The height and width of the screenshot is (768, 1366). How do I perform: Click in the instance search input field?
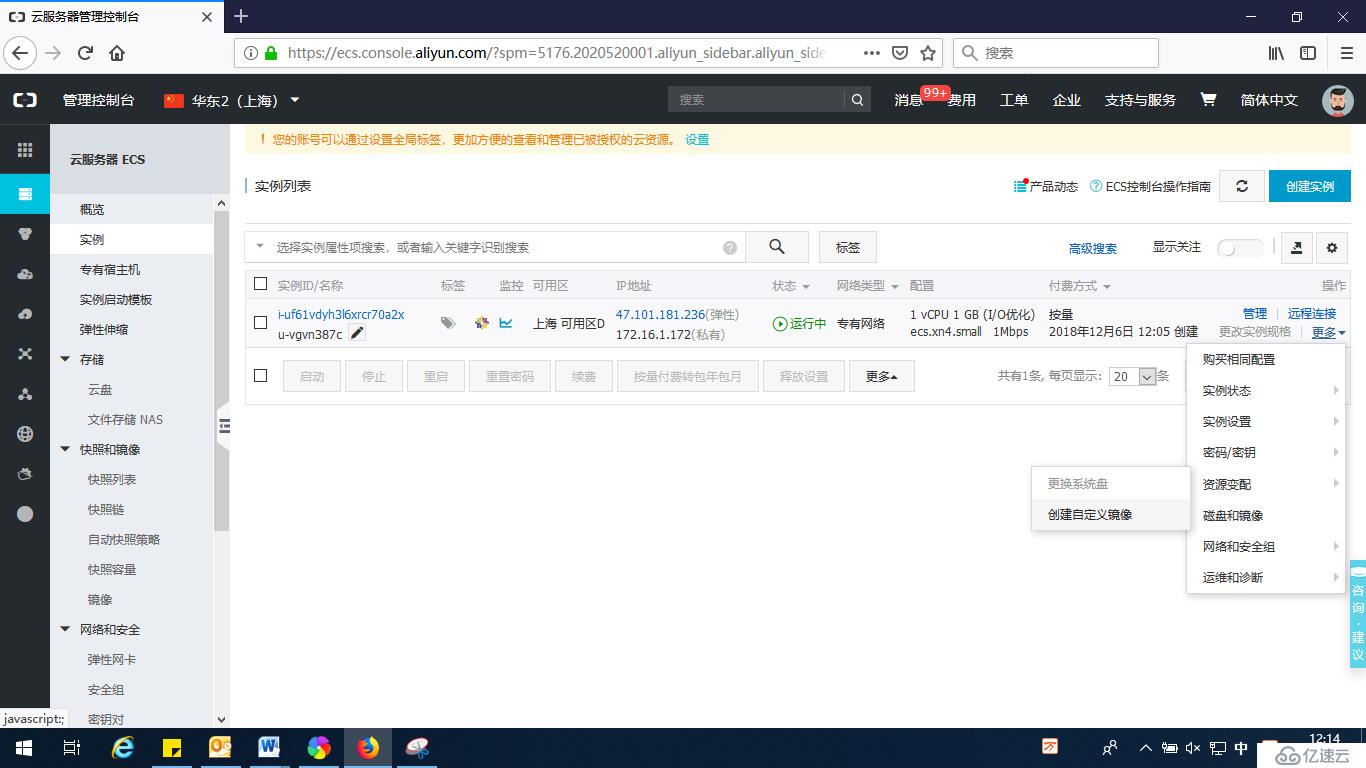pyautogui.click(x=497, y=247)
